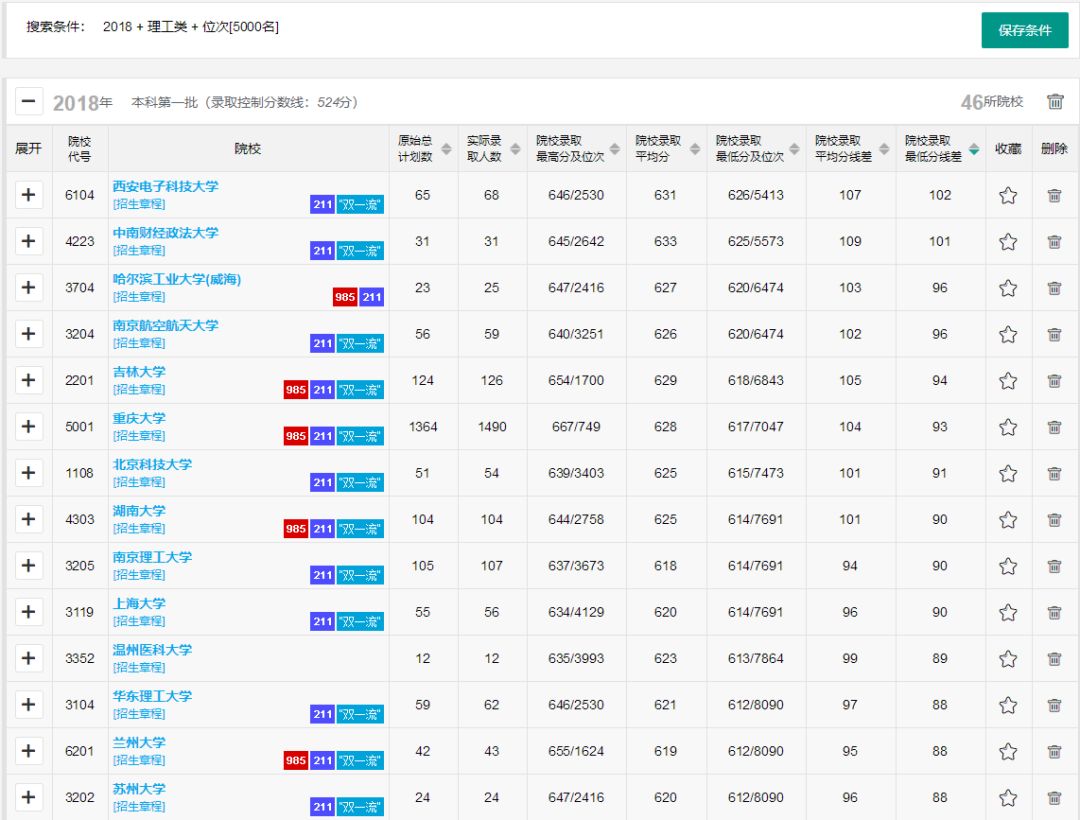Open 兰州大学 university link
Screen dimensions: 1080x820
pos(139,743)
